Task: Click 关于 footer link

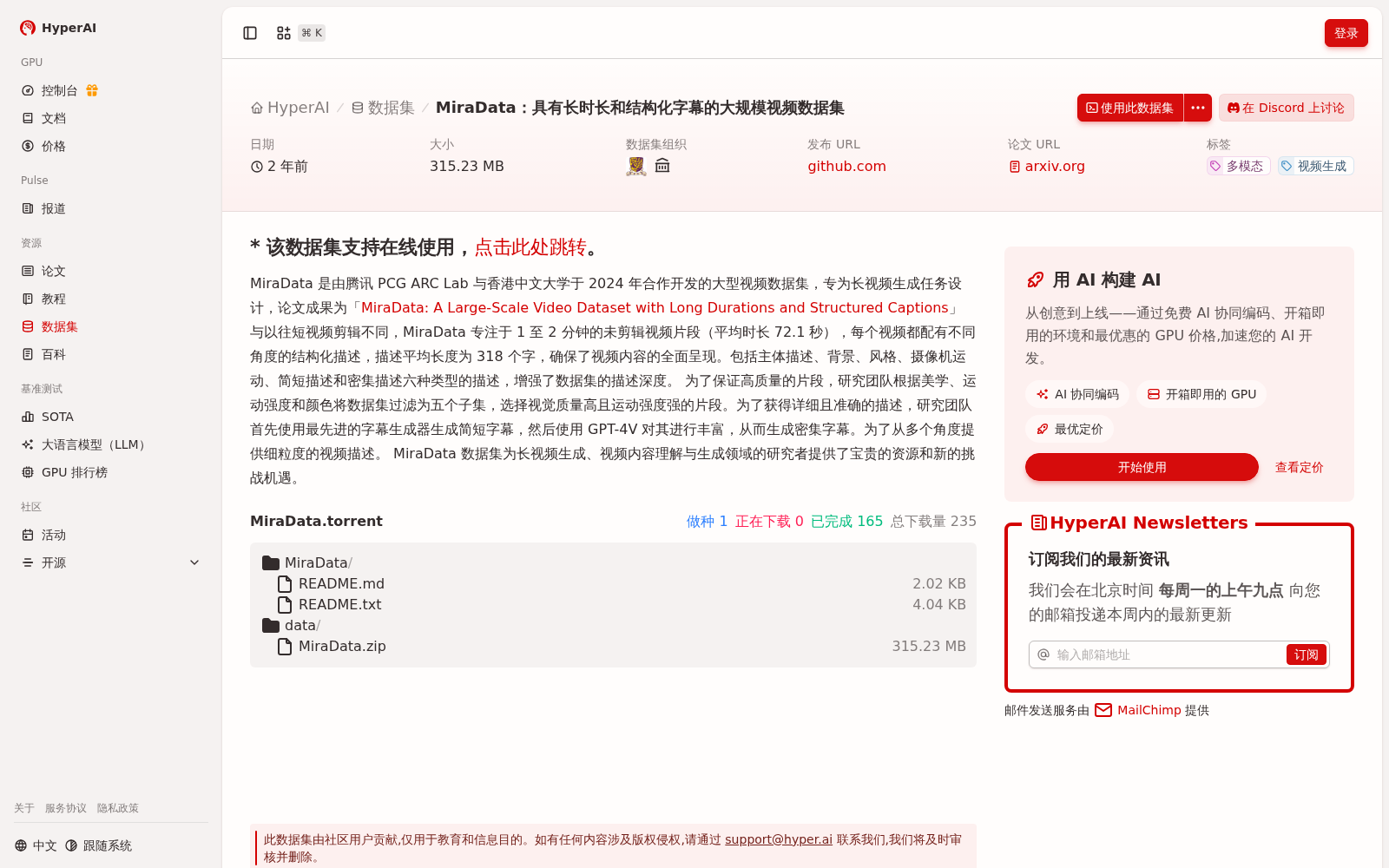Action: click(24, 808)
